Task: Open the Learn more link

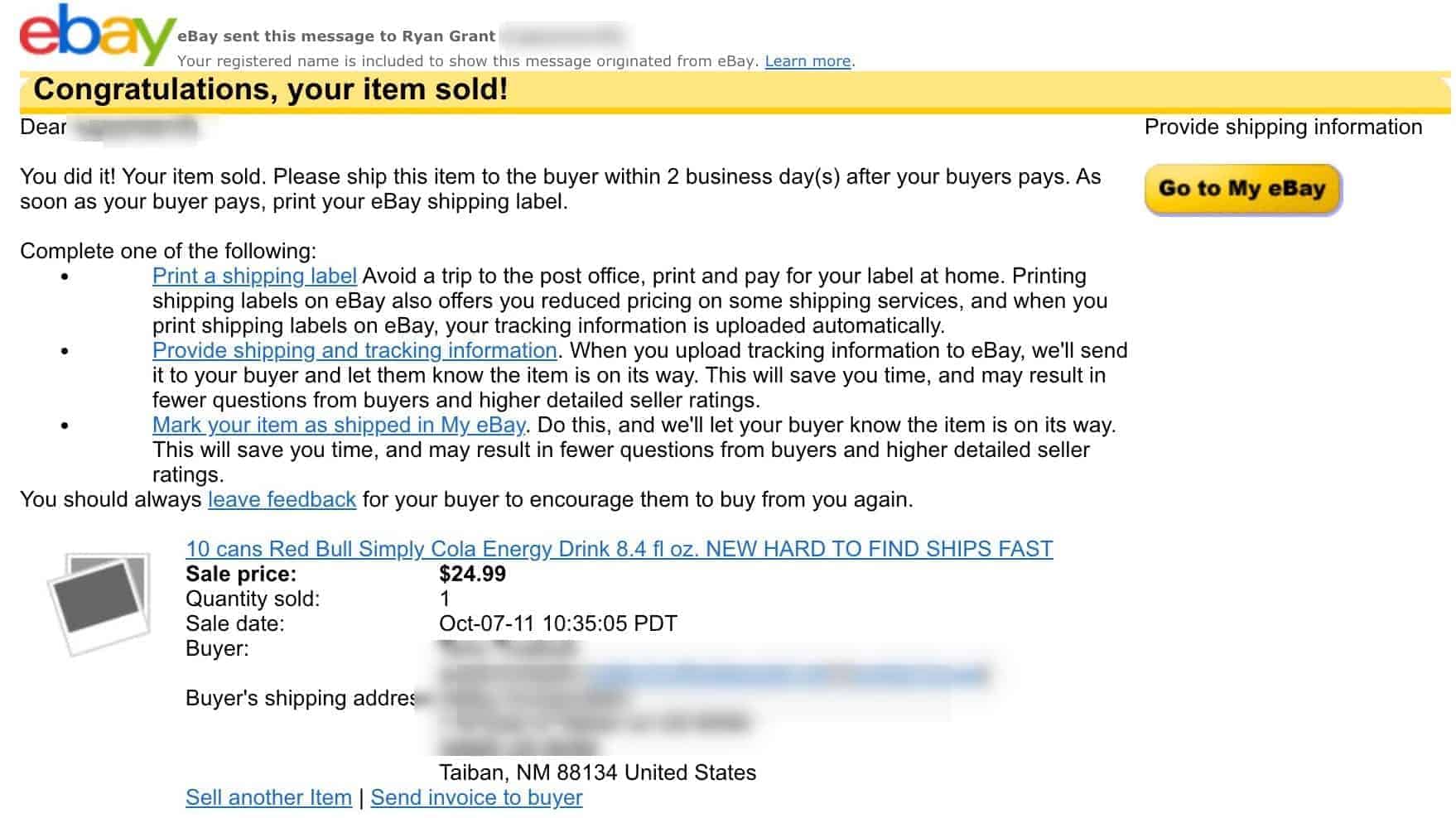Action: click(x=806, y=60)
